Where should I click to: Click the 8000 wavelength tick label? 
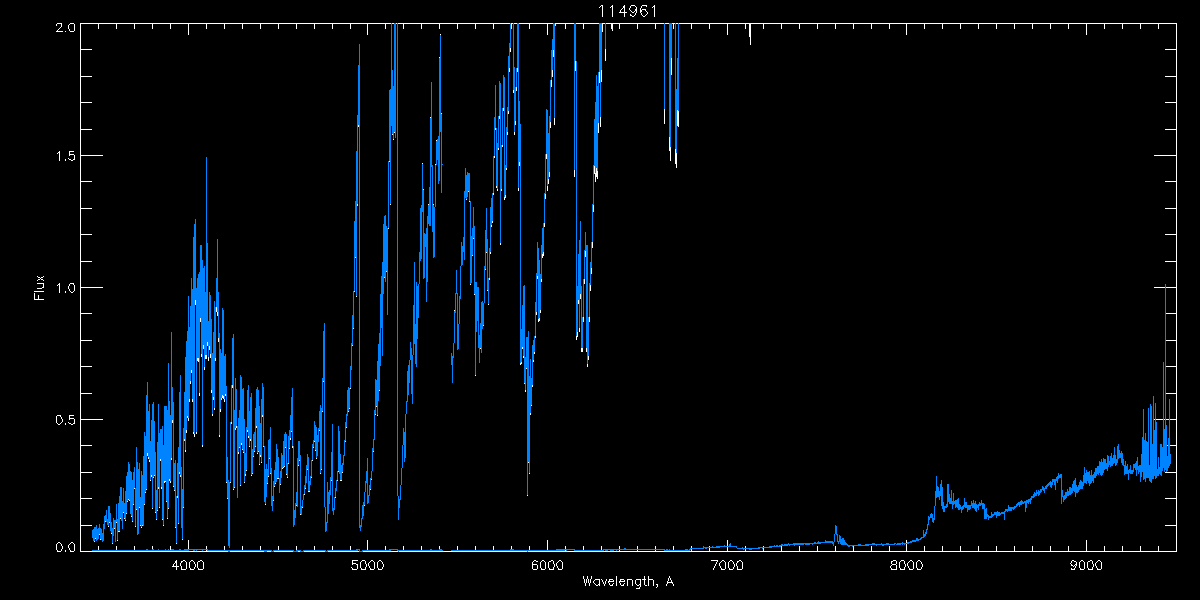[907, 566]
